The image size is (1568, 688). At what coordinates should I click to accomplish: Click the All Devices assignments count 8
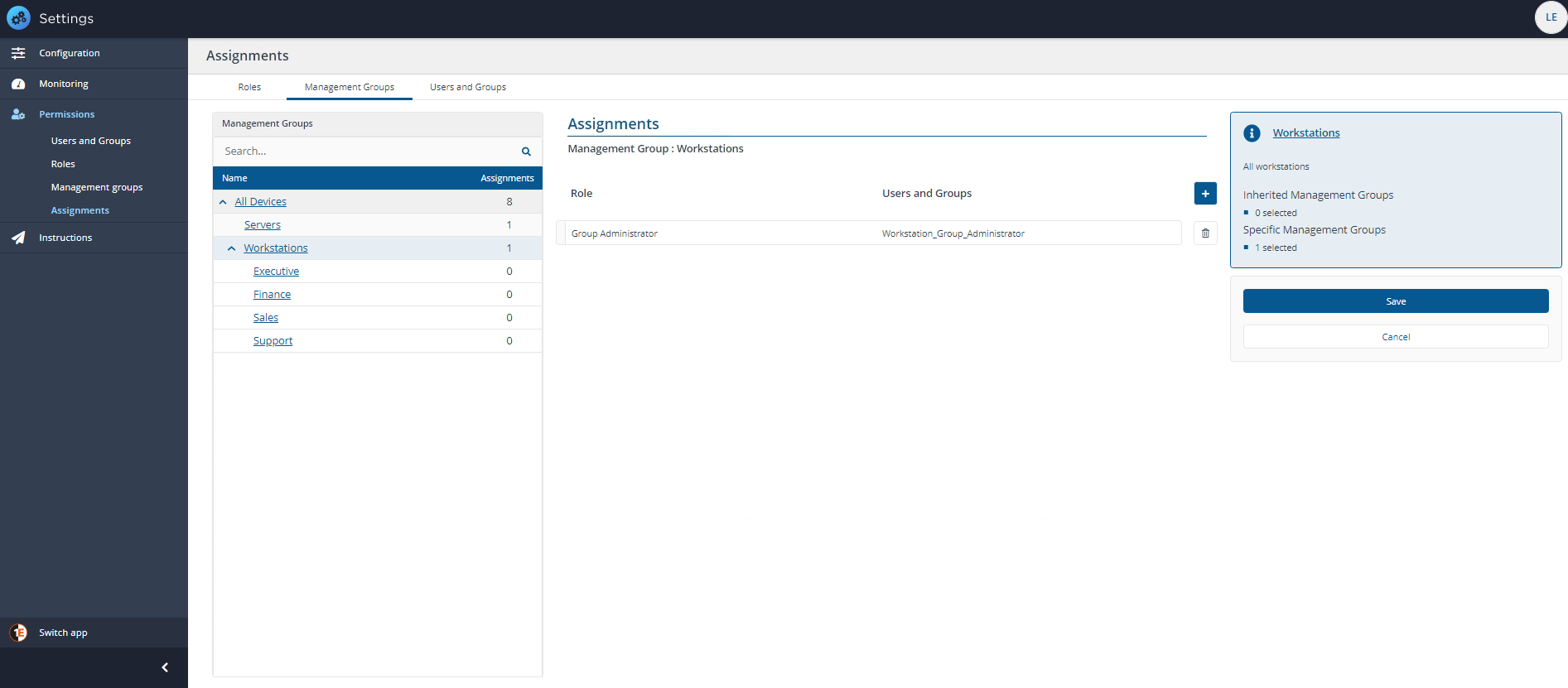click(x=509, y=202)
